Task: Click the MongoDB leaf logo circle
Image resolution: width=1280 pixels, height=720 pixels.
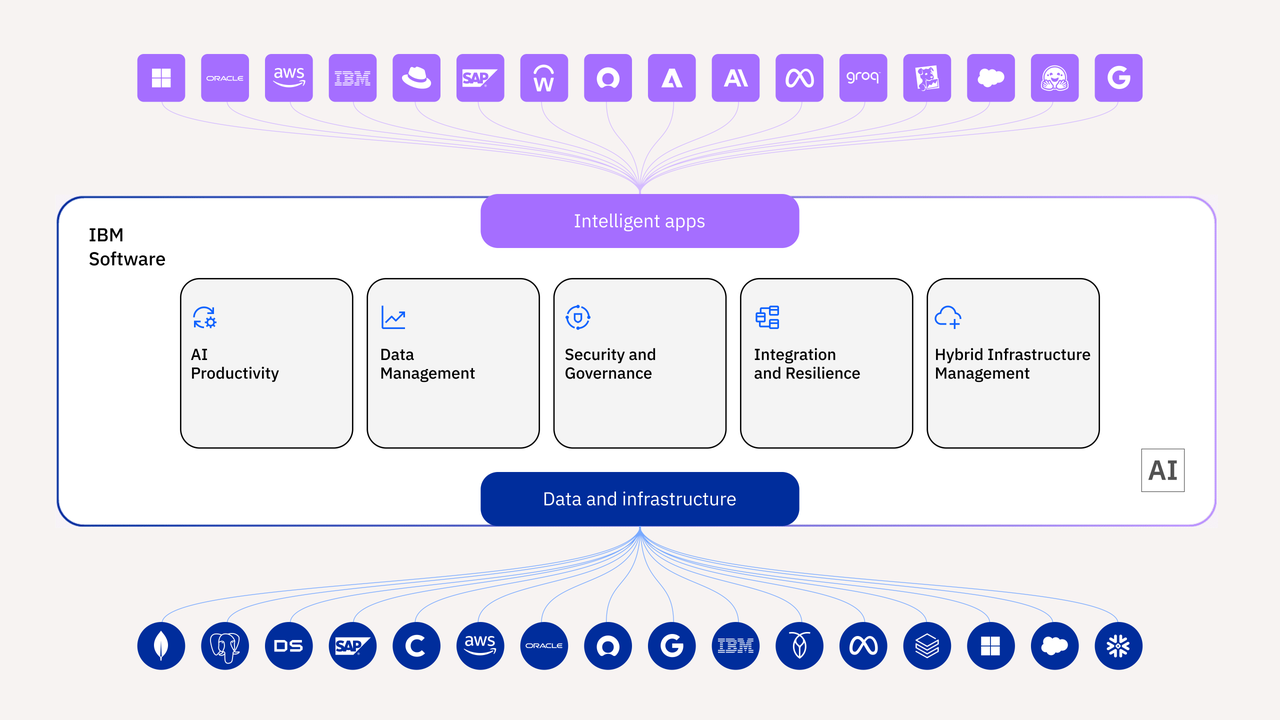Action: tap(161, 646)
